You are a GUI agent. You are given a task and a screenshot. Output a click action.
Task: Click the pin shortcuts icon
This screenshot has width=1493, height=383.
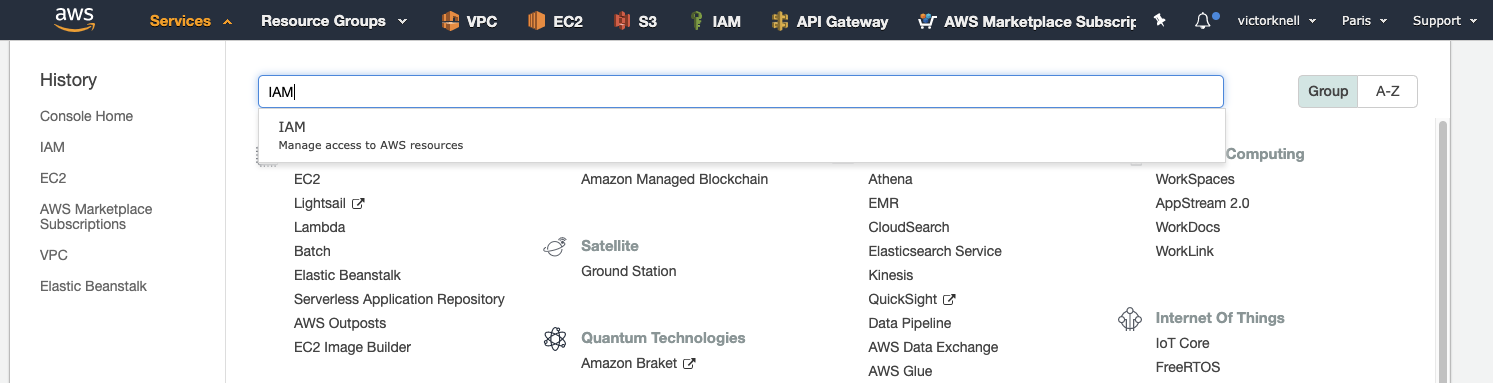(1159, 21)
